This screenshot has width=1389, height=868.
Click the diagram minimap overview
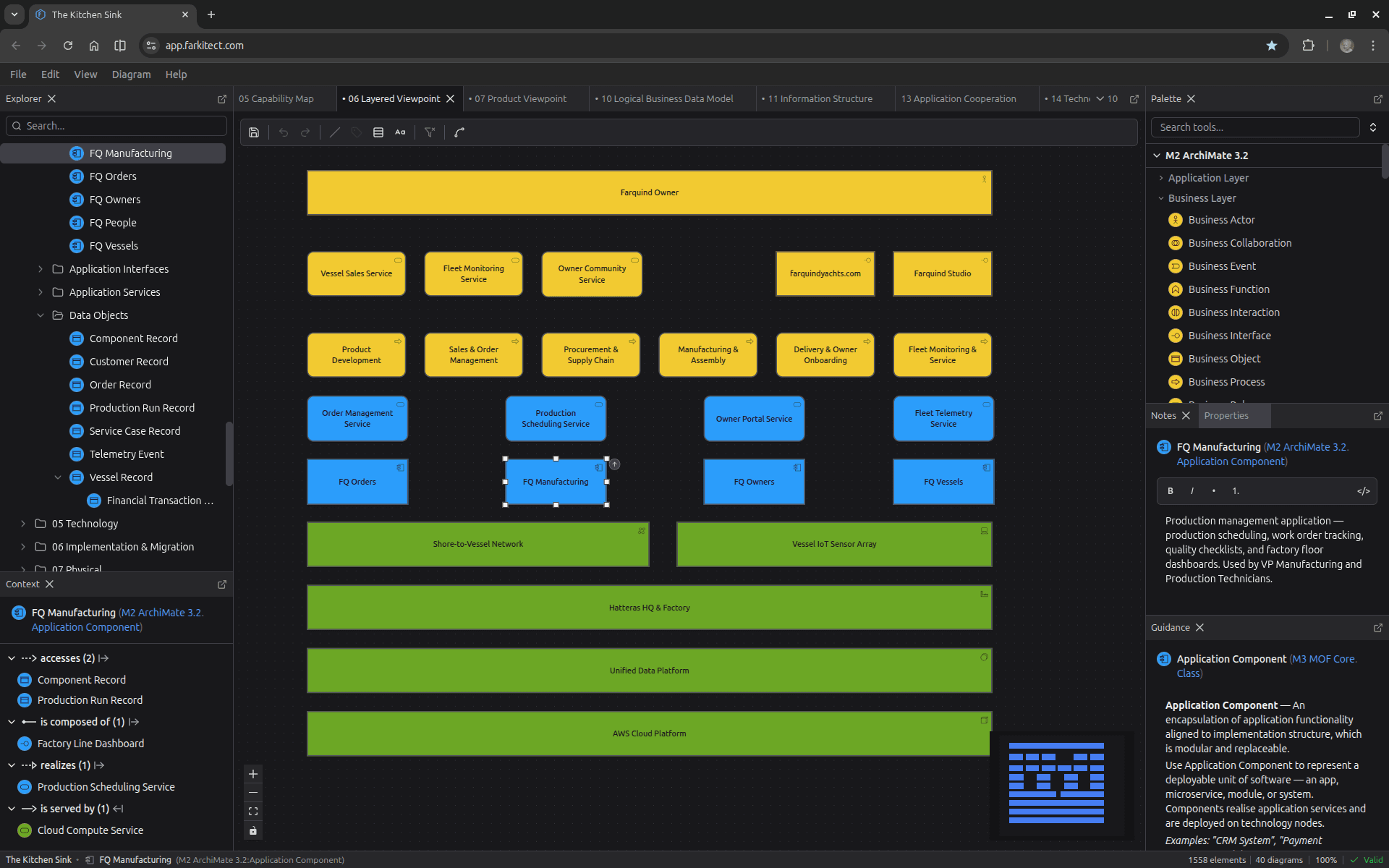point(1056,783)
